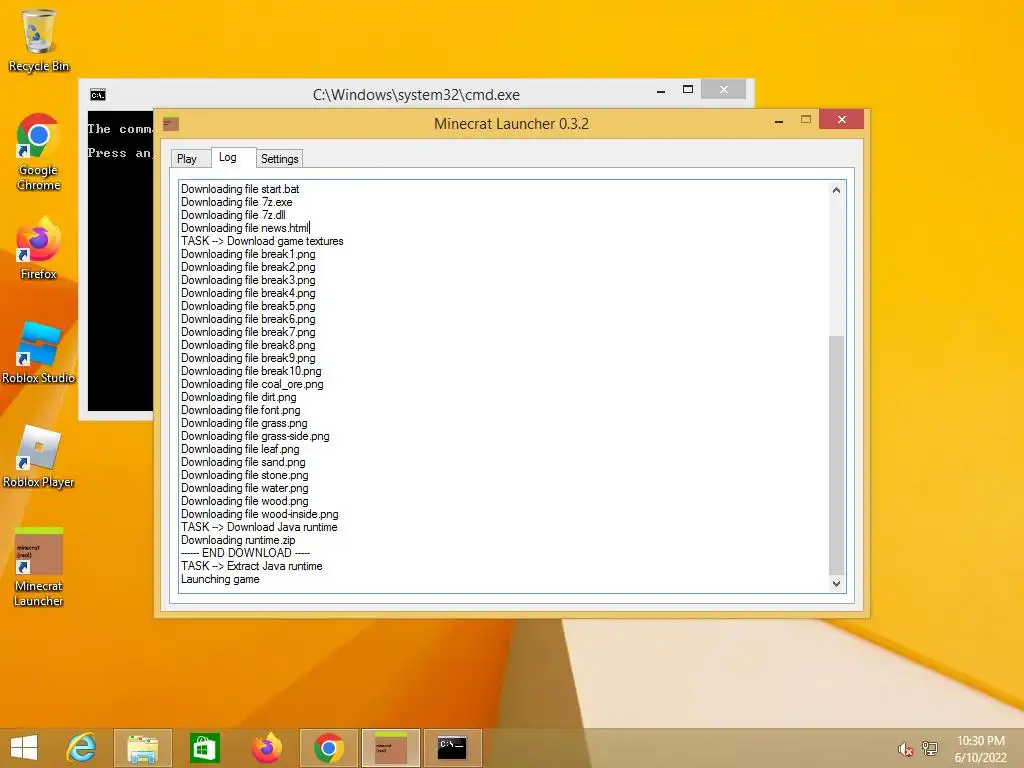Screen dimensions: 1024x768
Task: Click the muted volume tray icon
Action: pyautogui.click(x=905, y=749)
